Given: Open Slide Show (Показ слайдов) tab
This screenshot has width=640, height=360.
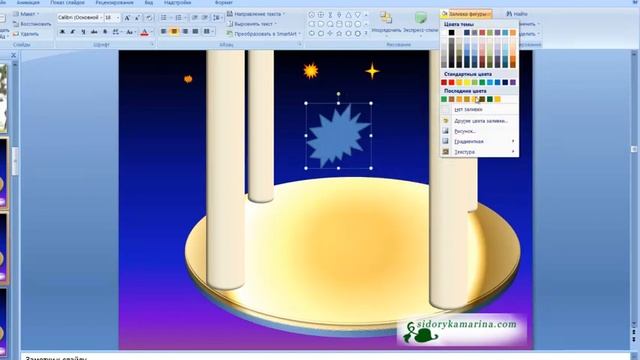Looking at the screenshot, I should 67,2.
